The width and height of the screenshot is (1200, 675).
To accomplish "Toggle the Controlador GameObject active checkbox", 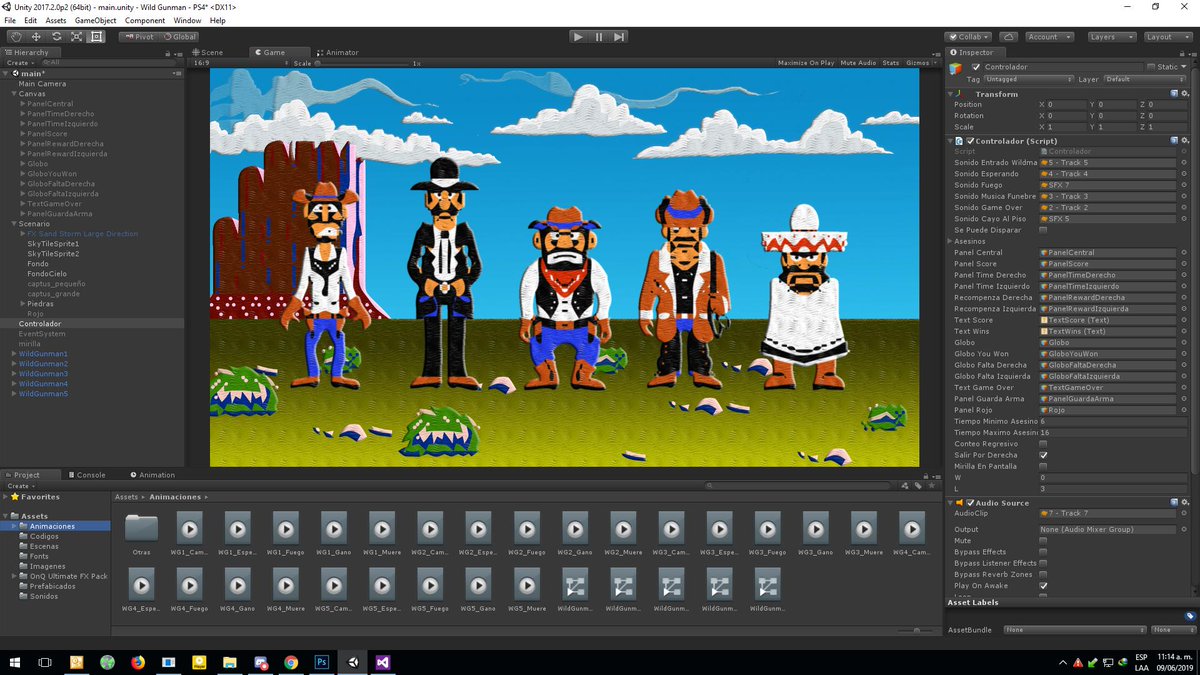I will click(x=976, y=67).
